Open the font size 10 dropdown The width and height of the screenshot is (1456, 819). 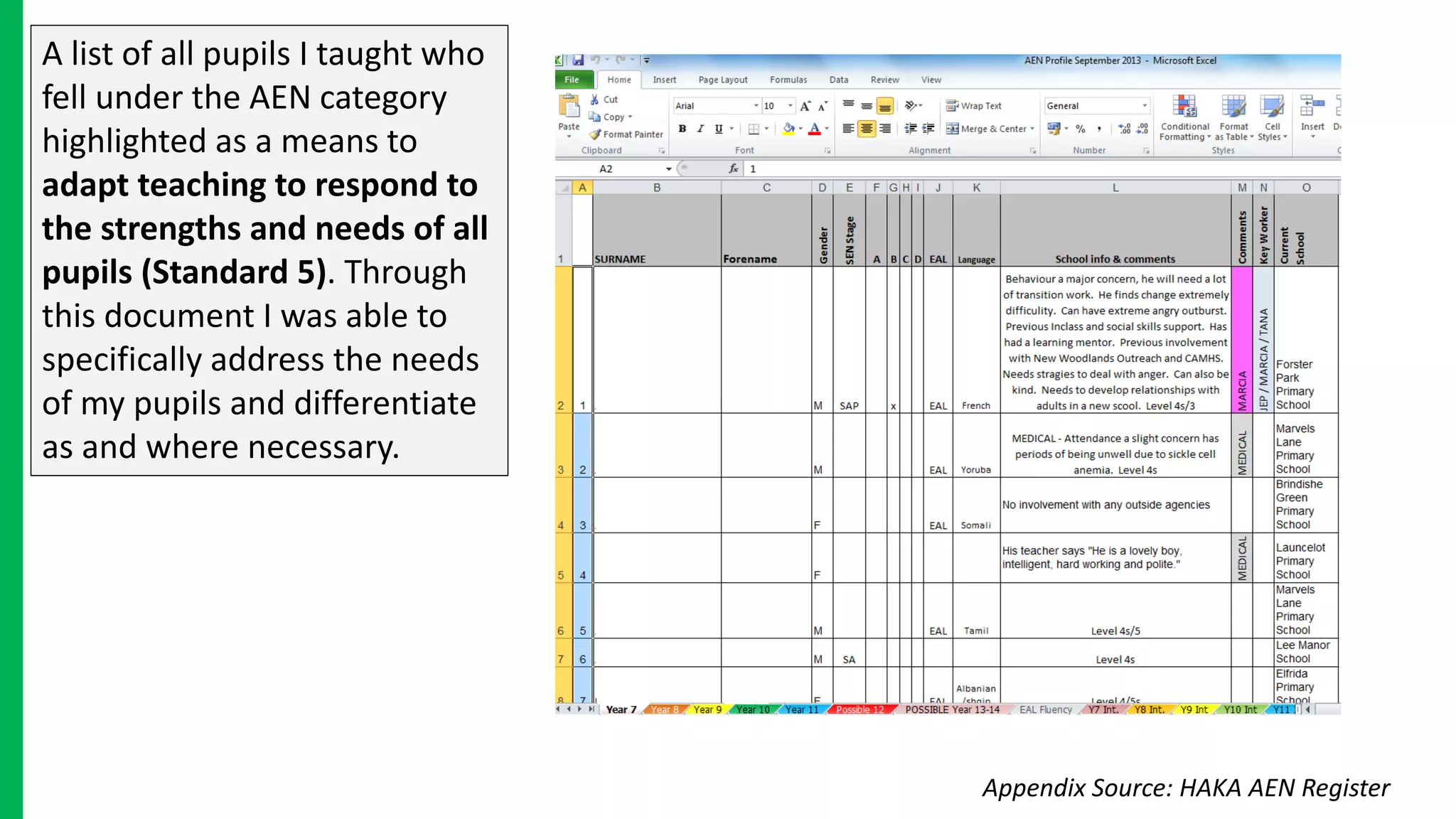pos(790,106)
